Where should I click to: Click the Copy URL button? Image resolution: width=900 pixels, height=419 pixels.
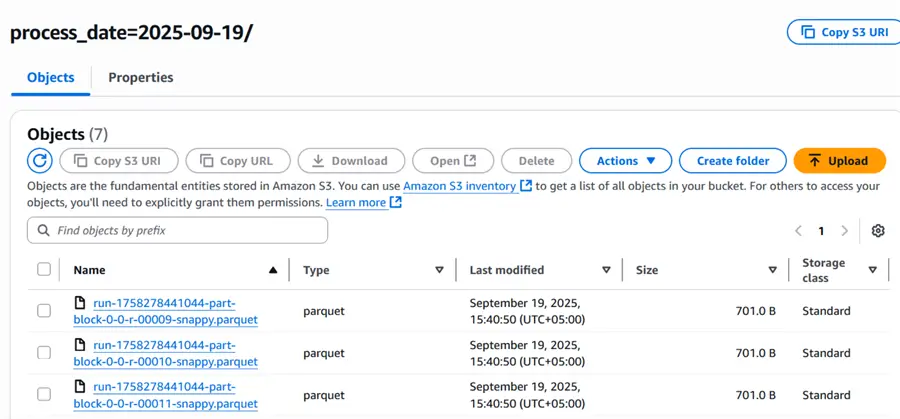pyautogui.click(x=238, y=161)
